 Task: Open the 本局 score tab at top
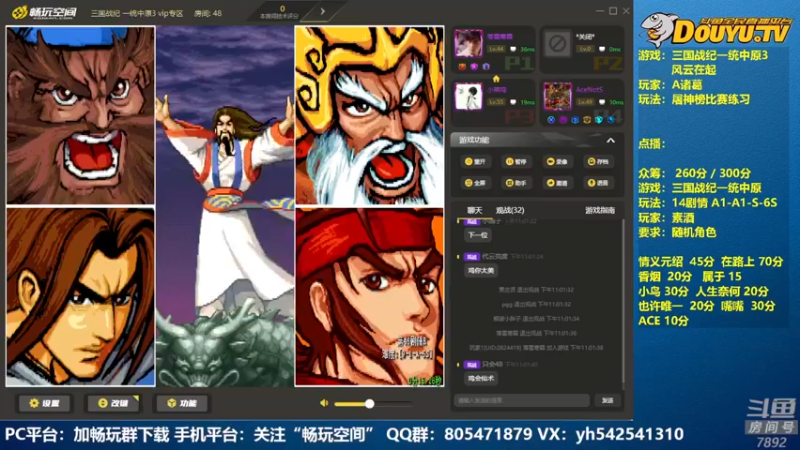(x=279, y=12)
